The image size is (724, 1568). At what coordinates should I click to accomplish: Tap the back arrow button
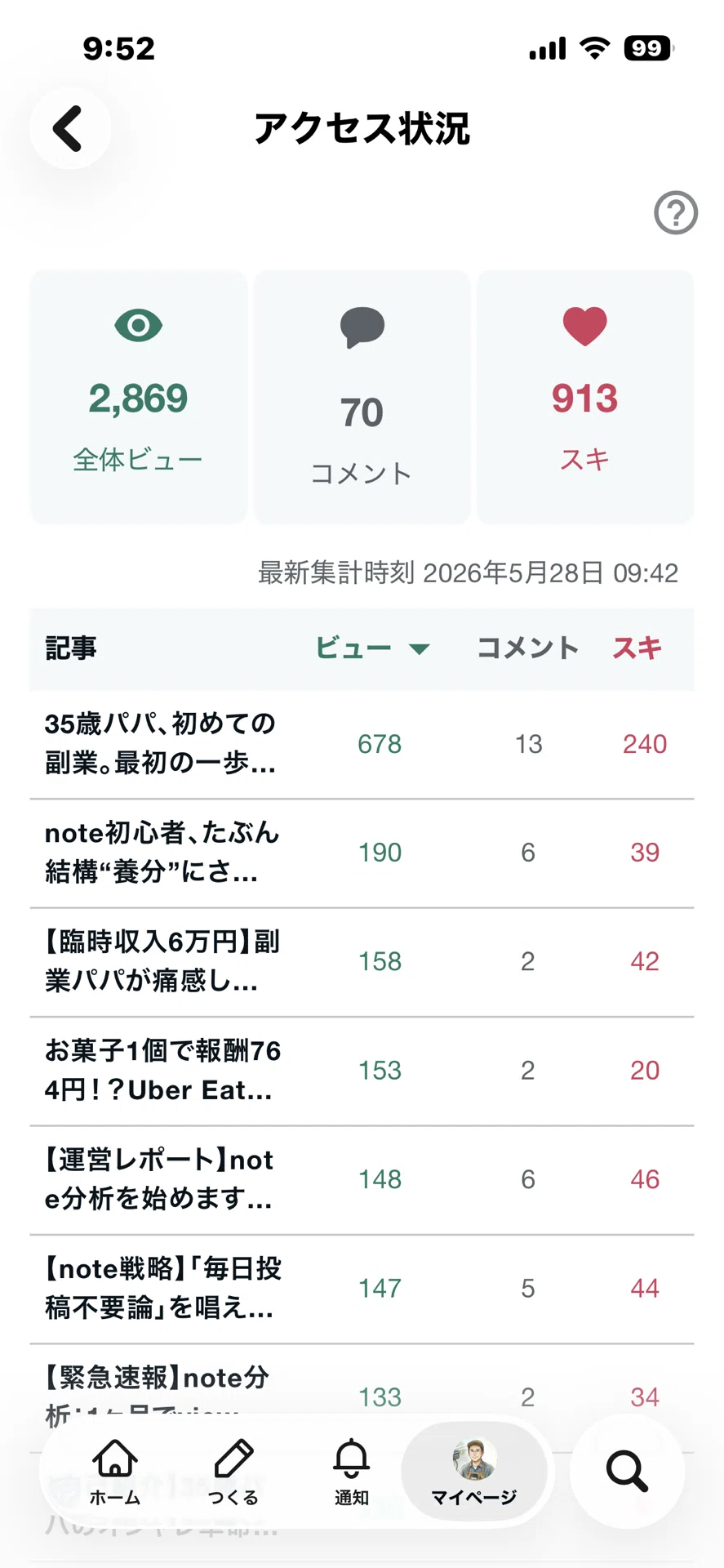[70, 129]
